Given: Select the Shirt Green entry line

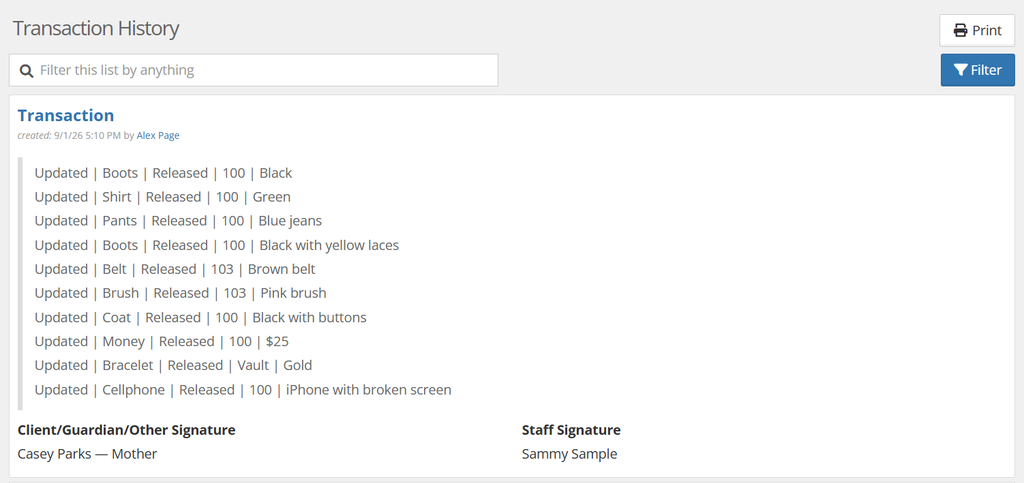Looking at the screenshot, I should tap(163, 197).
